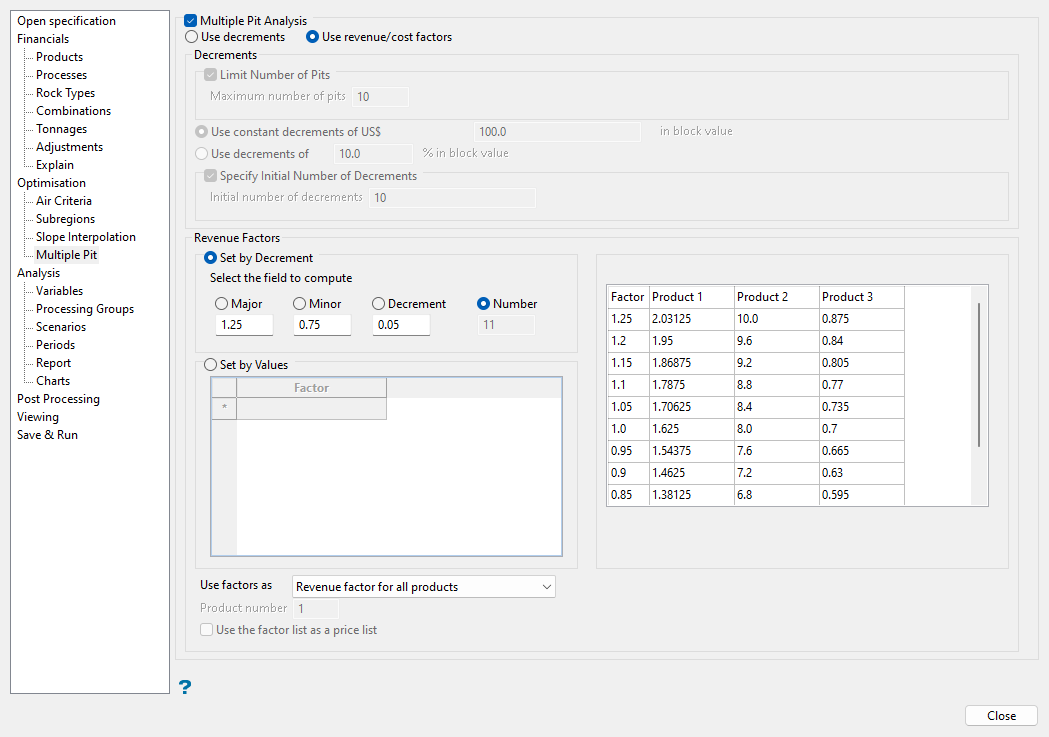Screen dimensions: 1049x737
Task: Open the Financials section in the tree
Action: (x=43, y=39)
